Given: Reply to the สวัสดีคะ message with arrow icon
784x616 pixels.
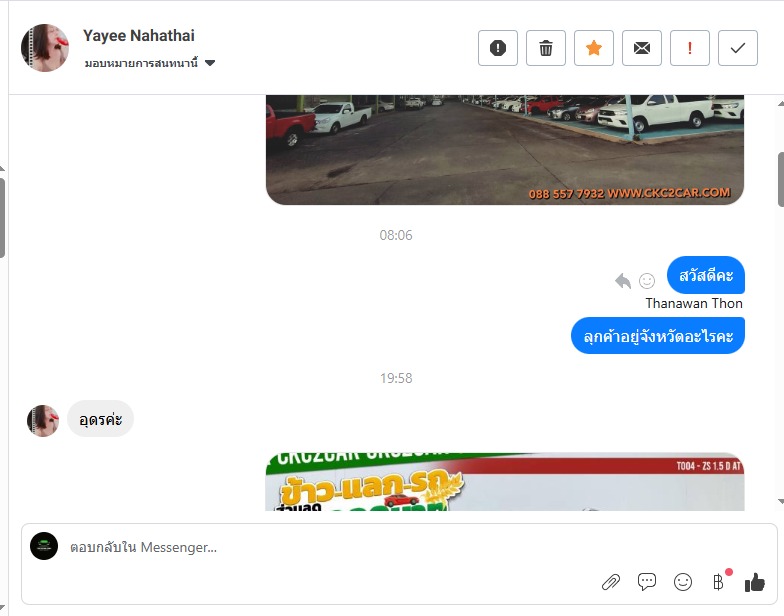Looking at the screenshot, I should click(622, 280).
